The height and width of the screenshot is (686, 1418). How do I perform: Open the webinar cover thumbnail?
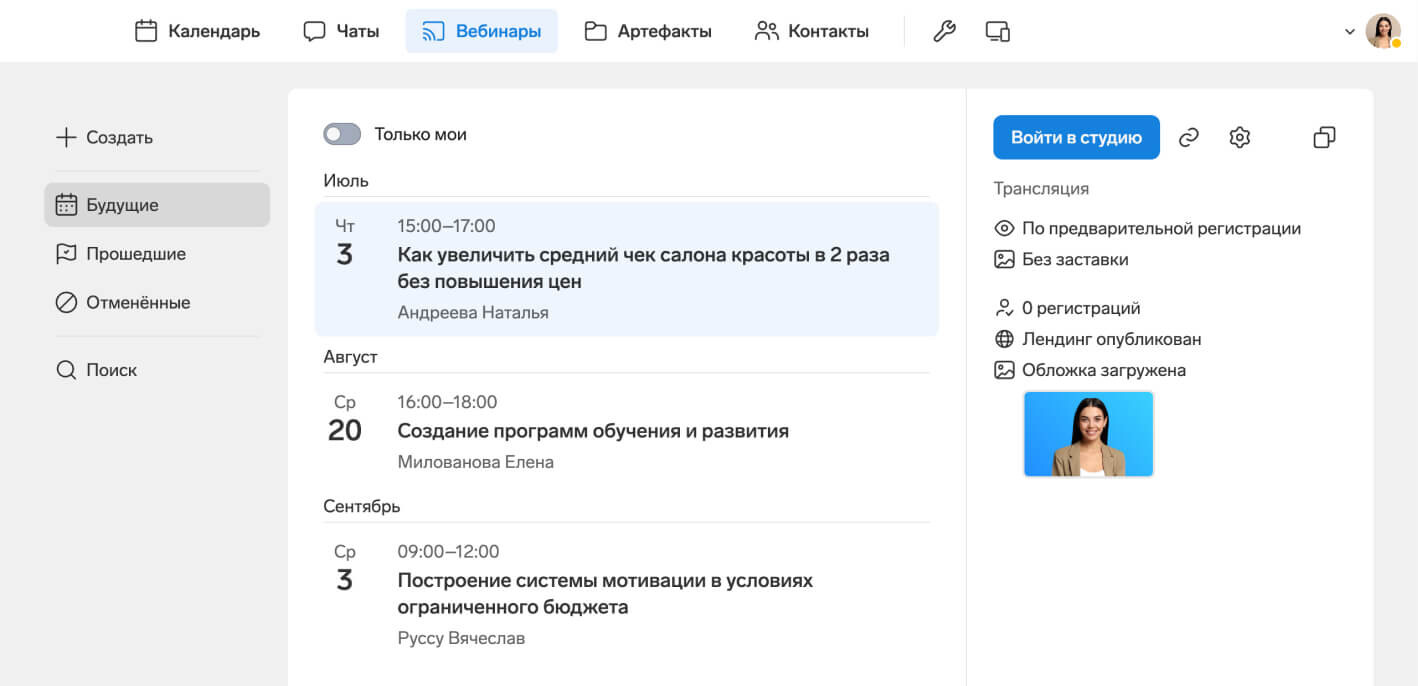[1088, 434]
